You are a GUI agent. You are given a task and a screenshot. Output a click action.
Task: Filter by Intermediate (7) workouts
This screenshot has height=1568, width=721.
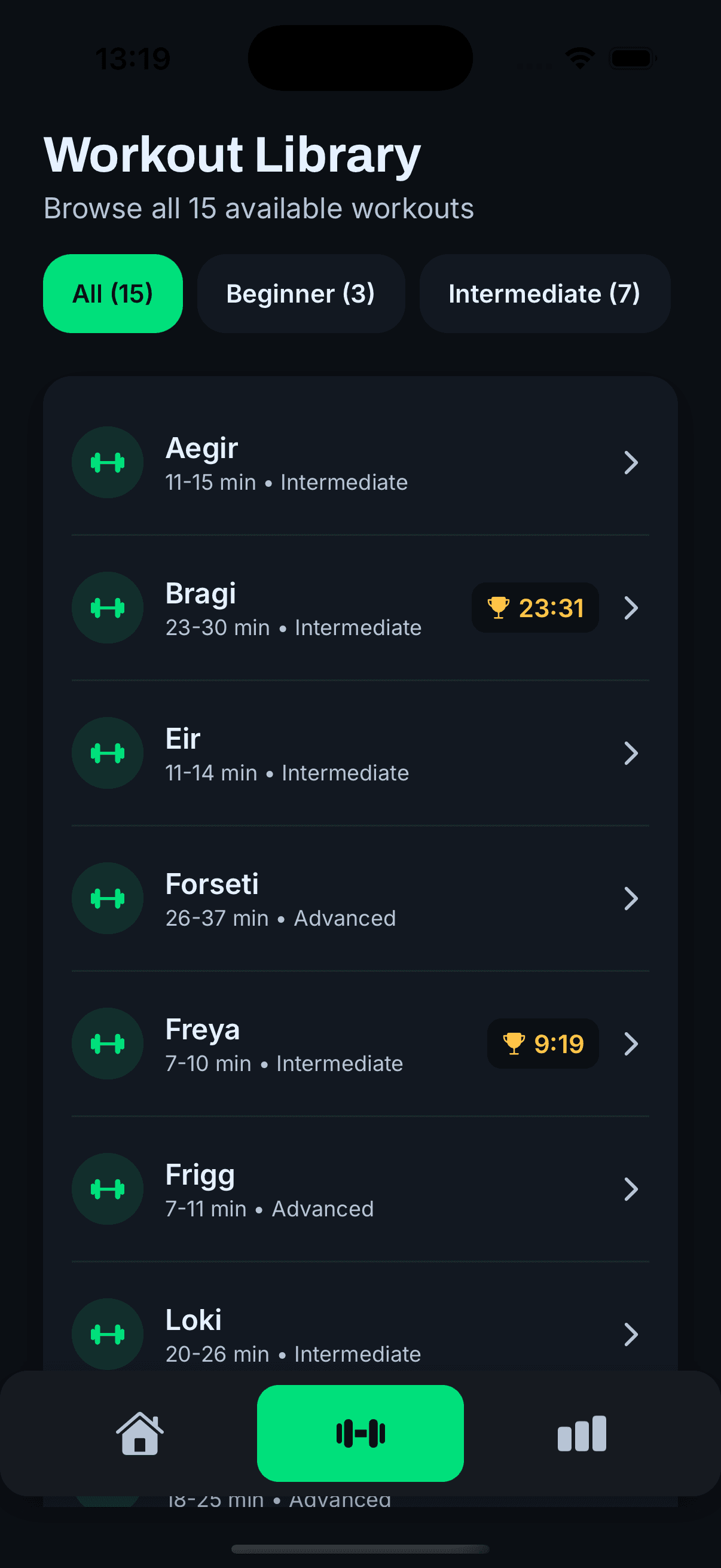(x=545, y=294)
